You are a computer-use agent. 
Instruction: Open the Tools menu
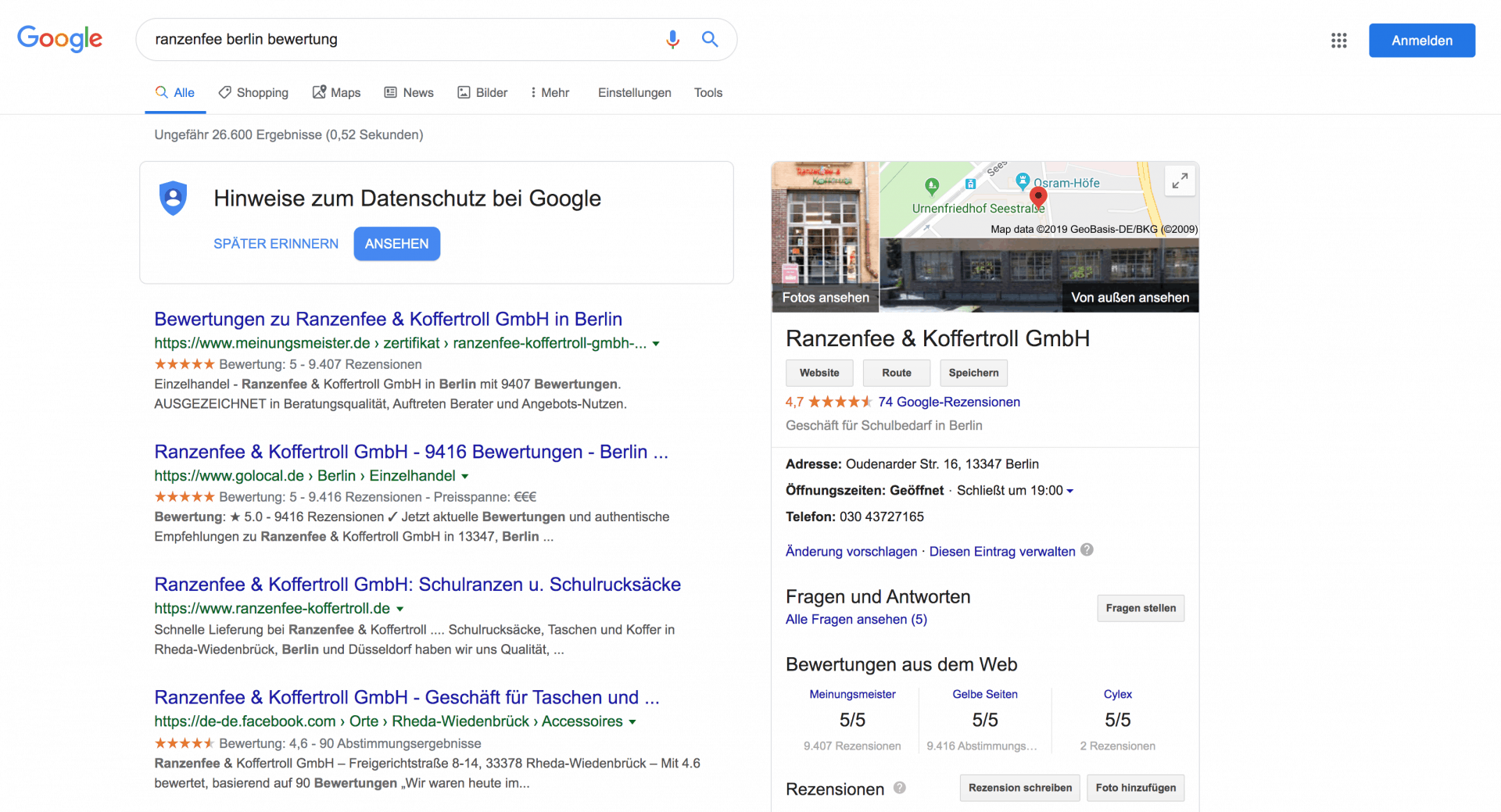pos(708,92)
